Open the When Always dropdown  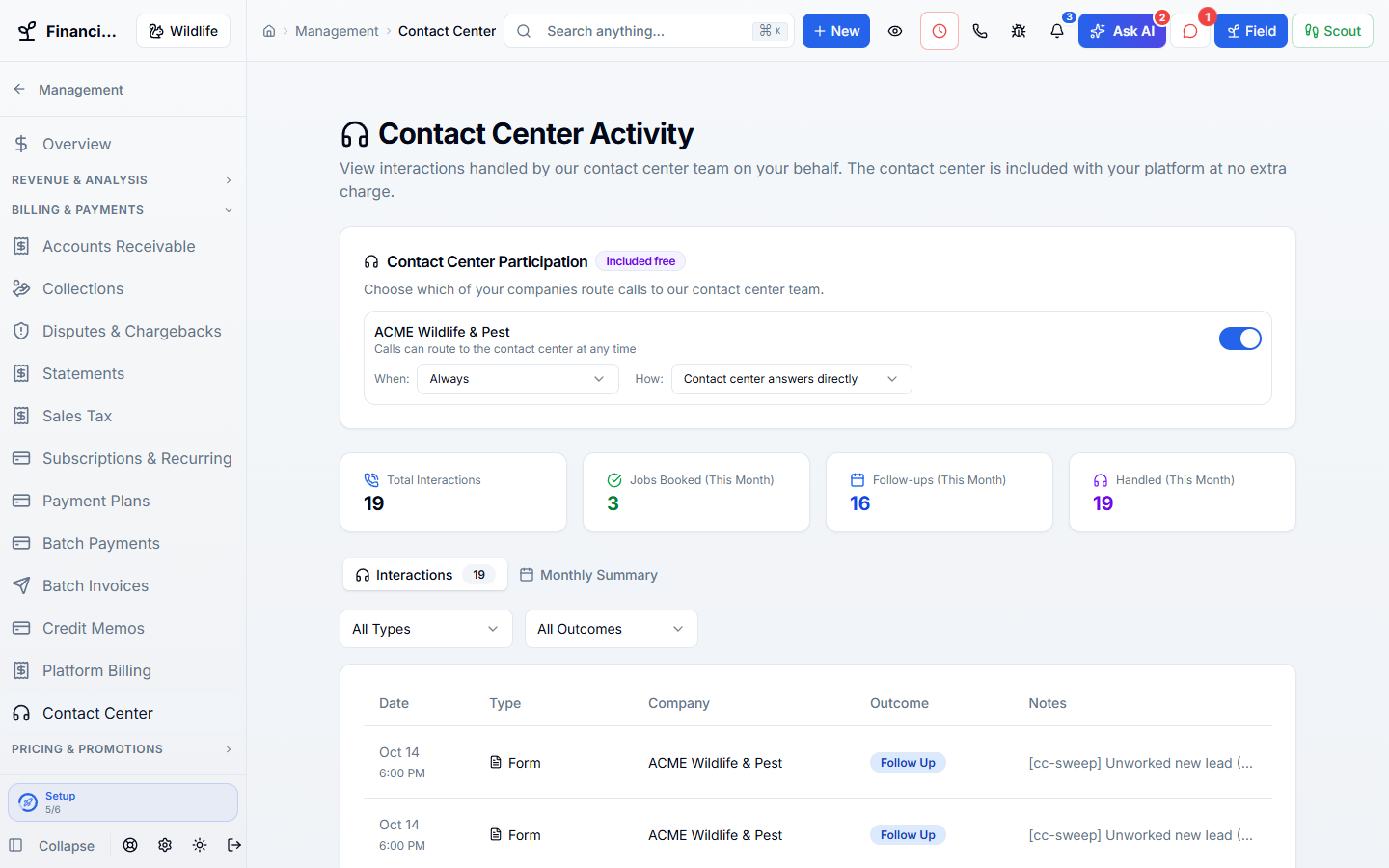518,379
